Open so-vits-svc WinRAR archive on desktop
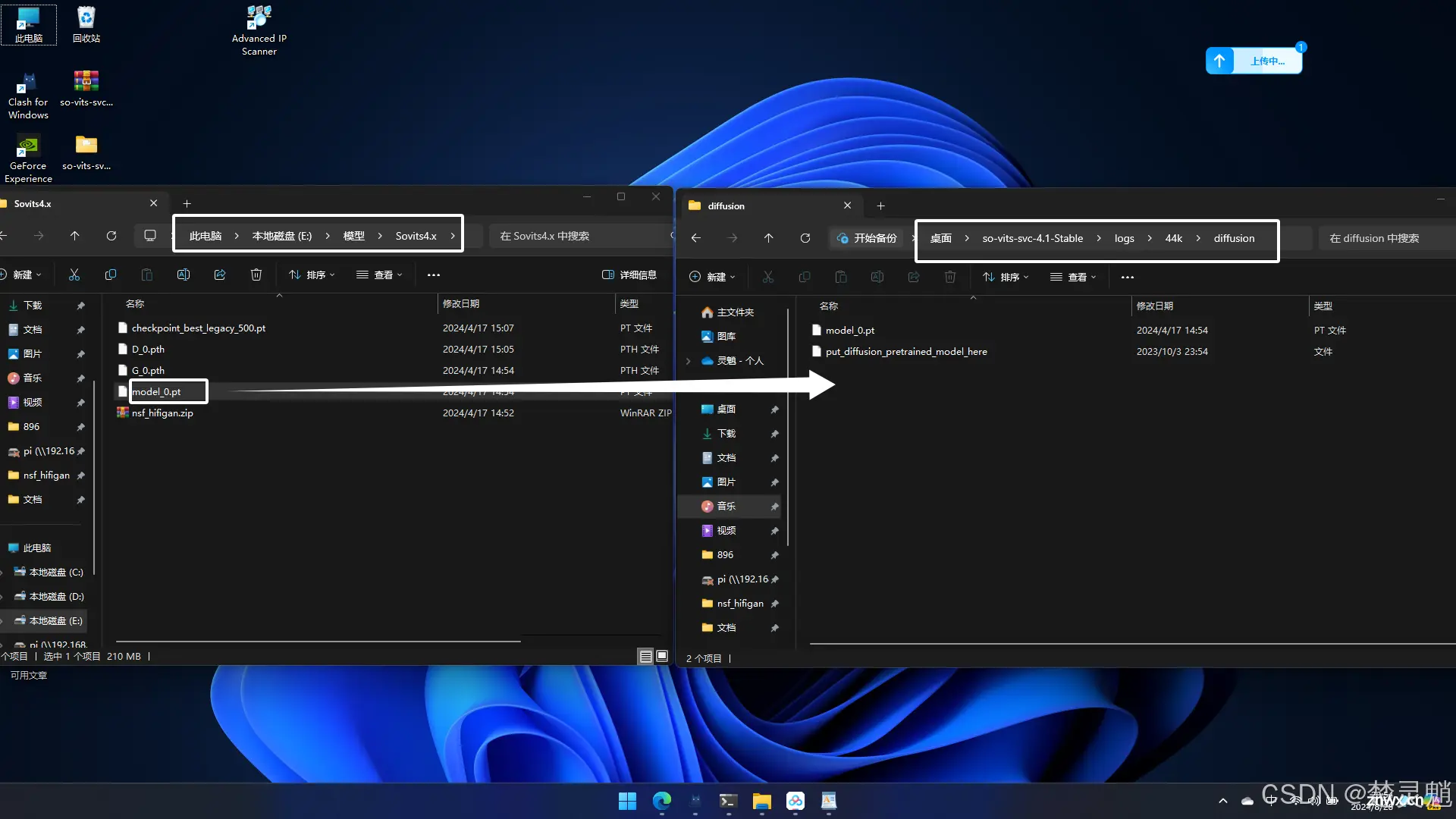1456x819 pixels. 86,89
